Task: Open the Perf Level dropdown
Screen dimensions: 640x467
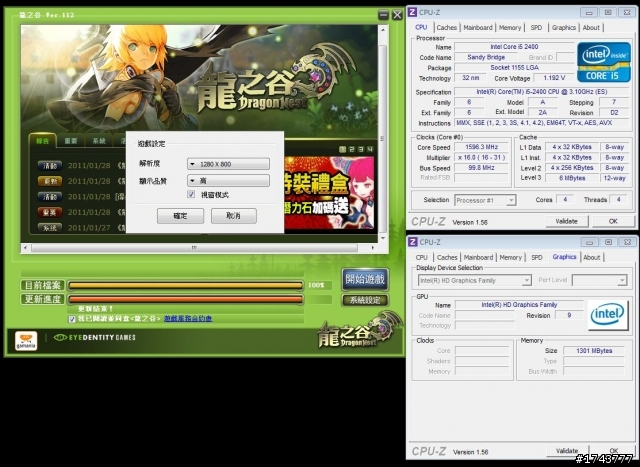Action: [599, 280]
